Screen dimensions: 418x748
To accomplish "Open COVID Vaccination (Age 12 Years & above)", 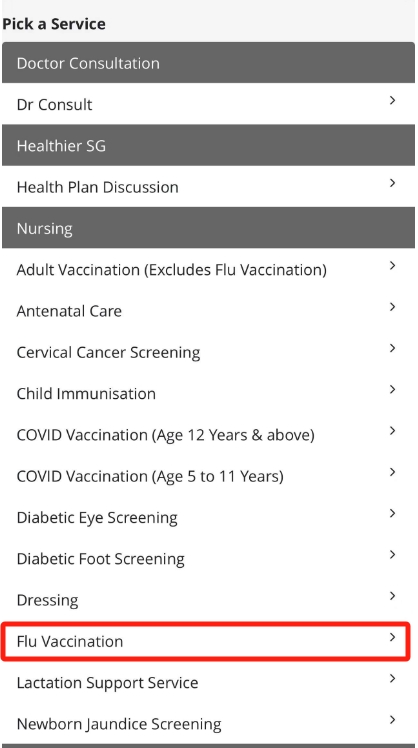I will pos(209,435).
